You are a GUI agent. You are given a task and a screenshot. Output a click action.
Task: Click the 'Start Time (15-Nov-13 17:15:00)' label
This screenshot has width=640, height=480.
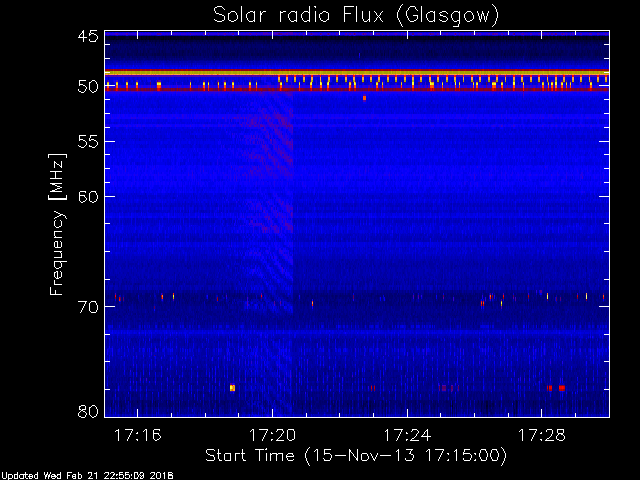[356, 456]
